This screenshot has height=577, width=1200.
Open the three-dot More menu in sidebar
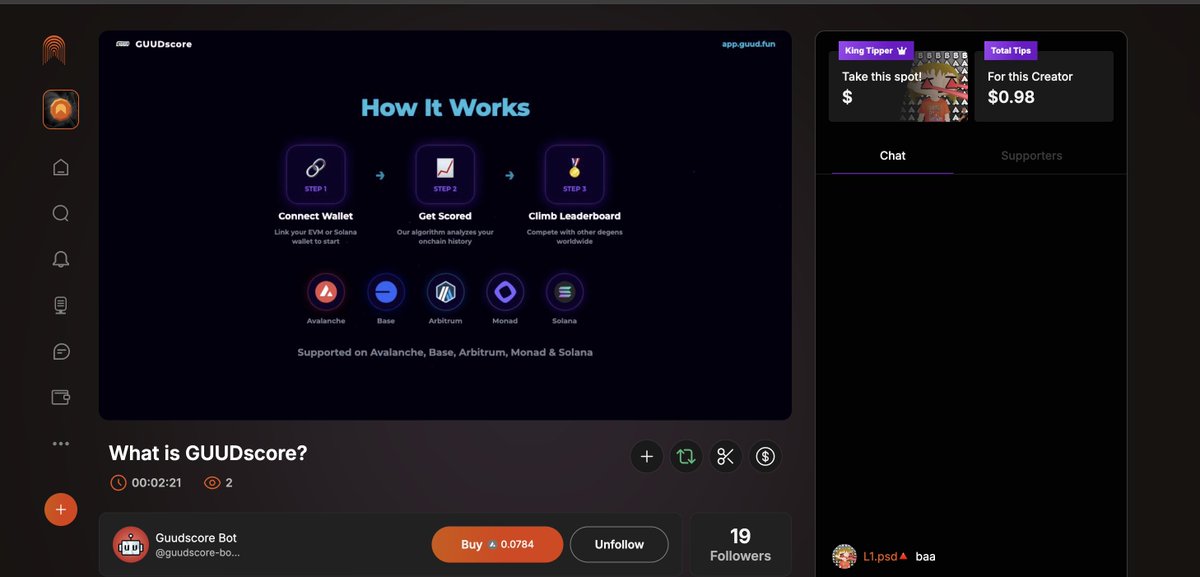[61, 443]
